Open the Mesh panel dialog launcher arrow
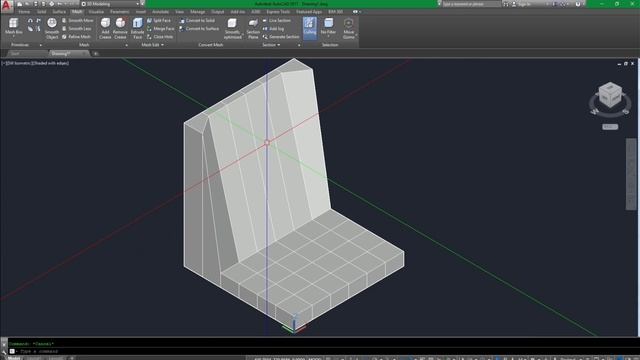 point(127,45)
